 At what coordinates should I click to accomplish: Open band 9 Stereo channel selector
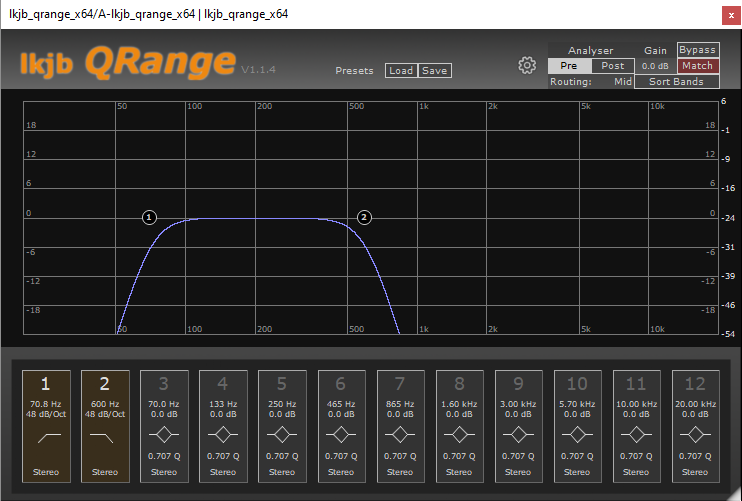coord(518,472)
